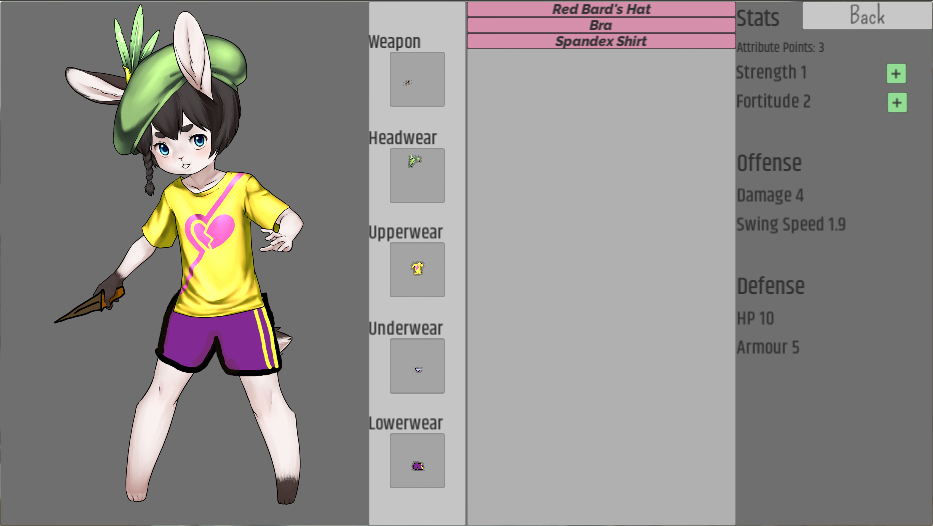Go back using the Back button
The image size is (933, 526).
[x=868, y=15]
